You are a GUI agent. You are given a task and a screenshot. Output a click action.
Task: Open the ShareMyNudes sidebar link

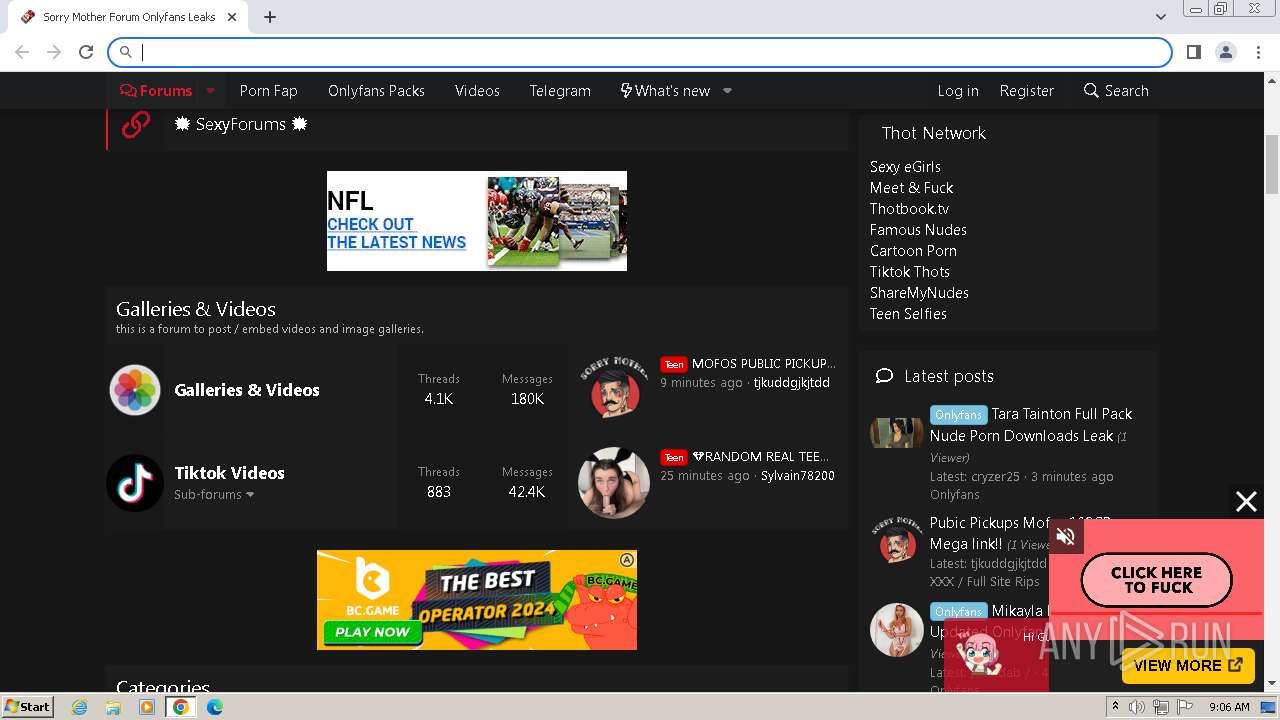(919, 292)
